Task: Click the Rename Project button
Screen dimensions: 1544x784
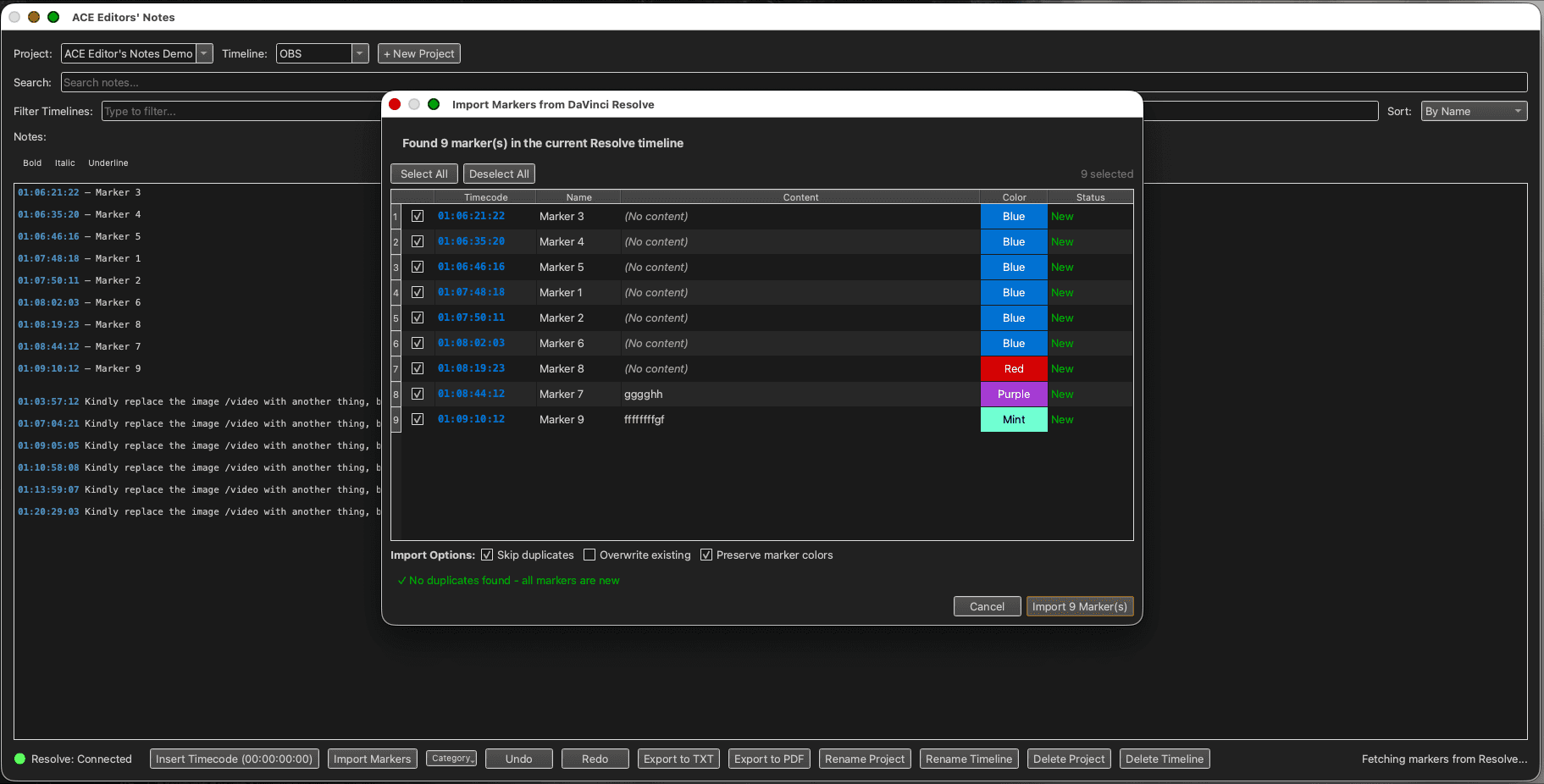Action: point(865,759)
